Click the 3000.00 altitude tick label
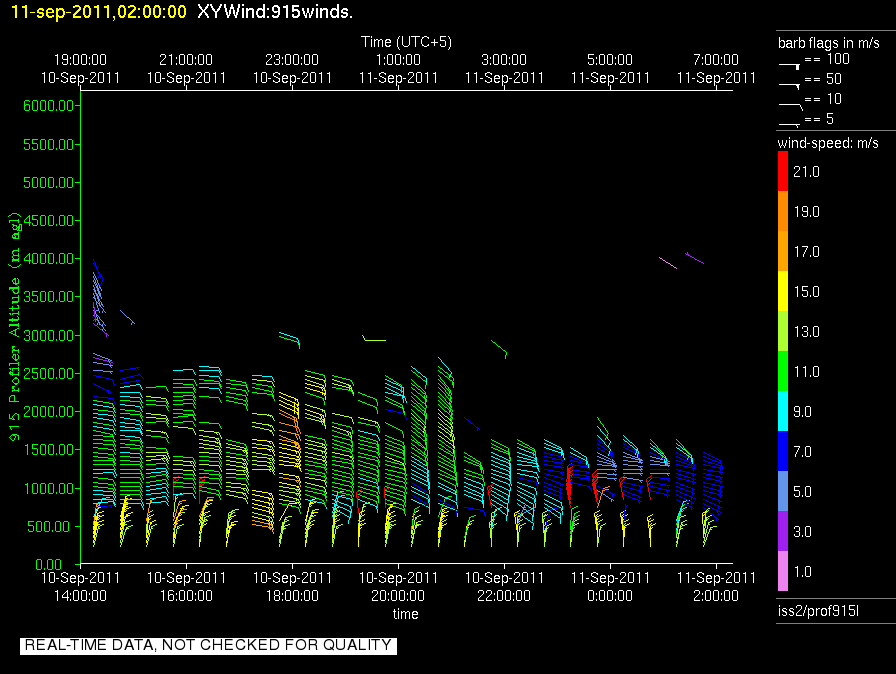The height and width of the screenshot is (674, 896). [49, 335]
